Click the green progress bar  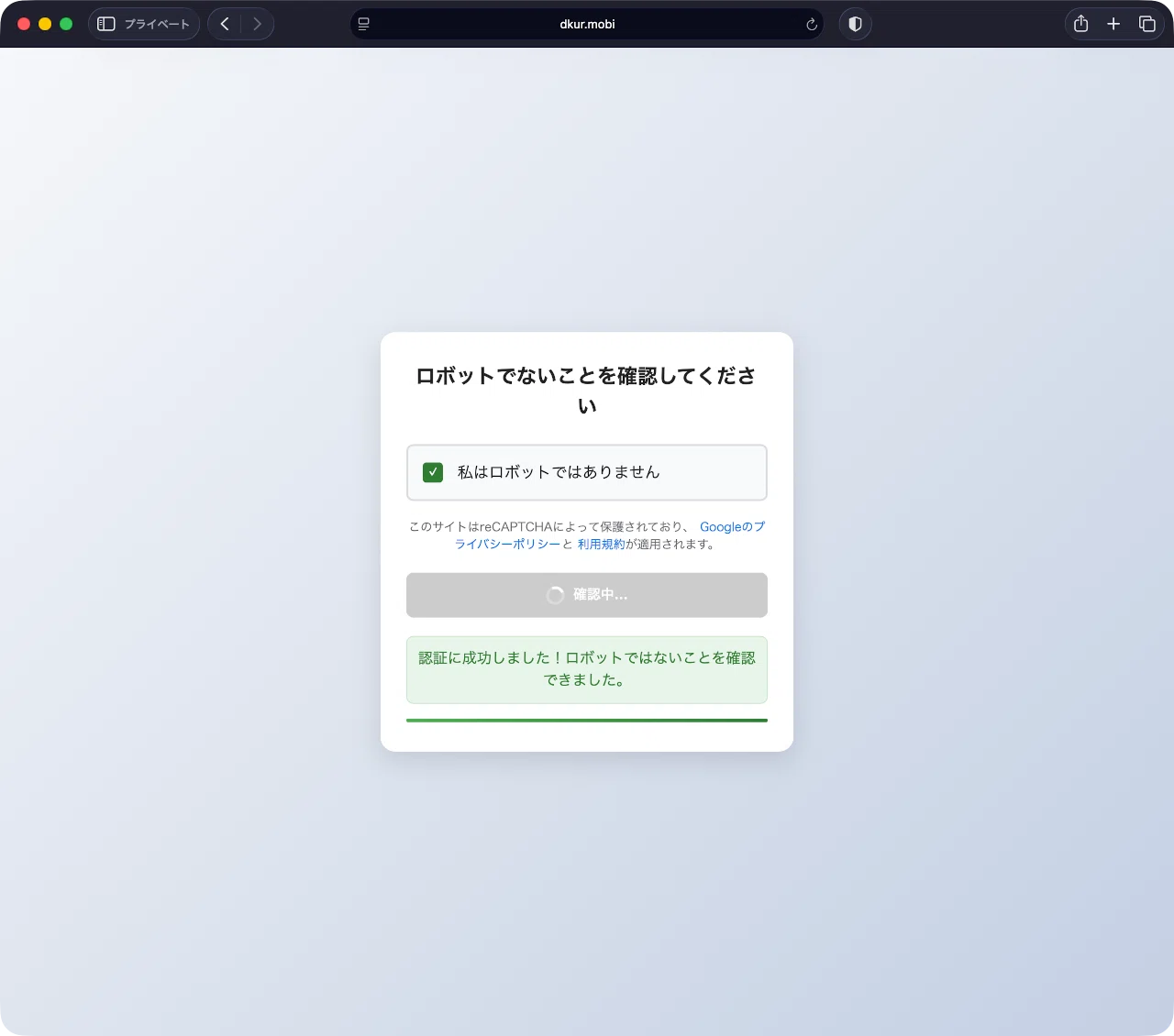coord(587,721)
